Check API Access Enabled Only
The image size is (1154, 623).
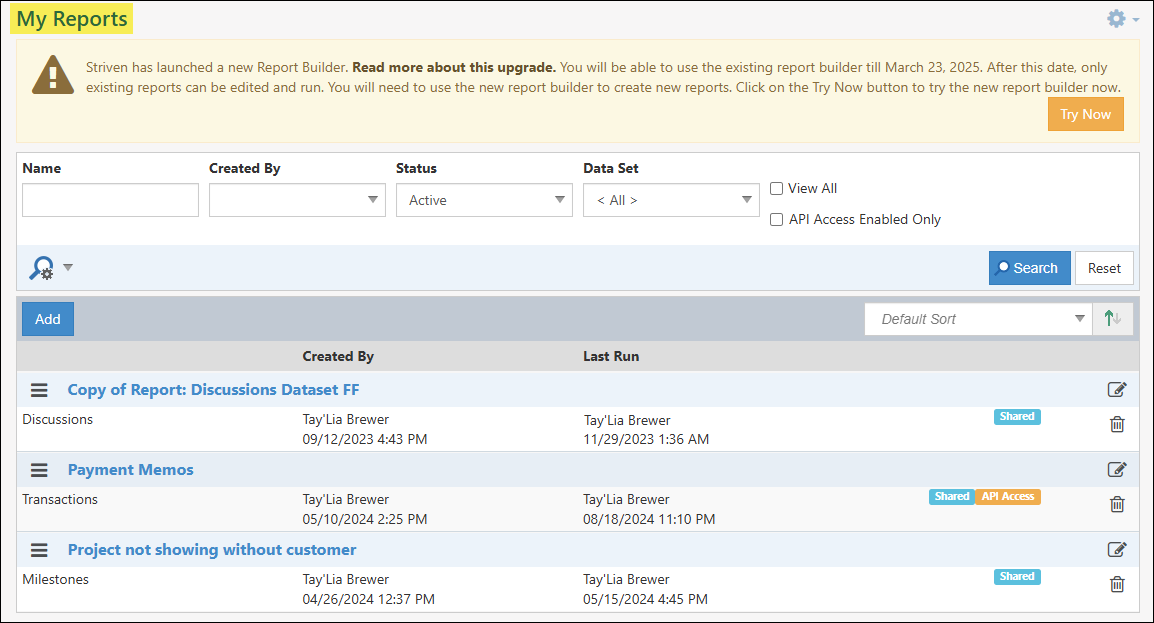point(776,219)
